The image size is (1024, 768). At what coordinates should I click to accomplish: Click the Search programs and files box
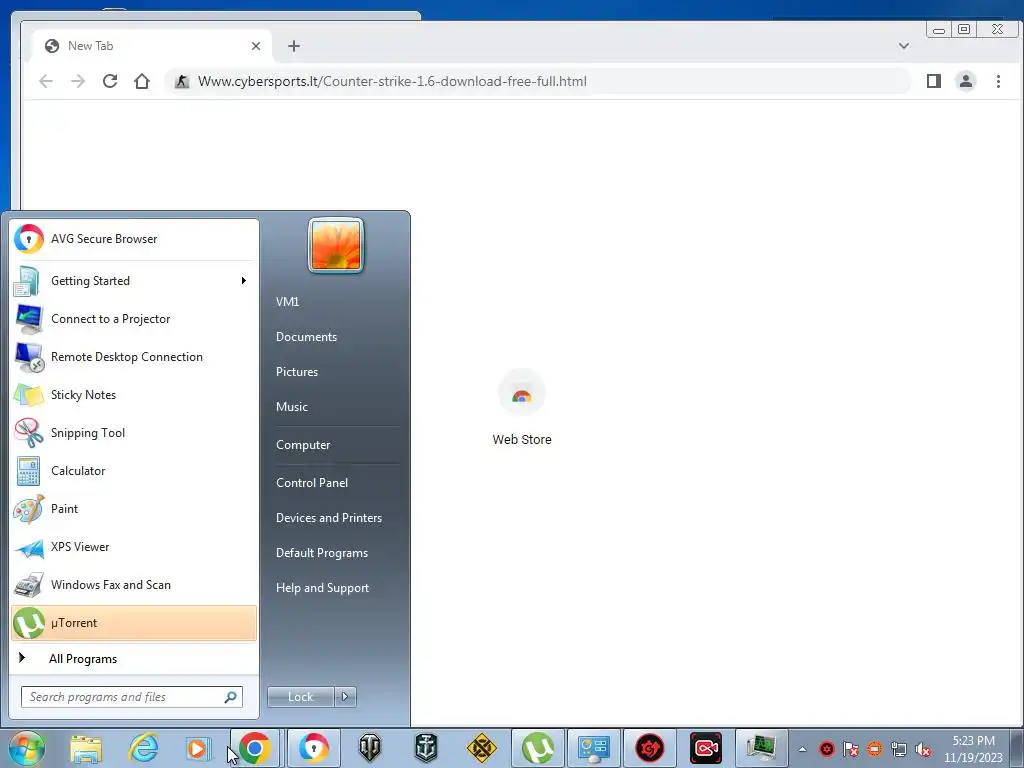(x=132, y=697)
